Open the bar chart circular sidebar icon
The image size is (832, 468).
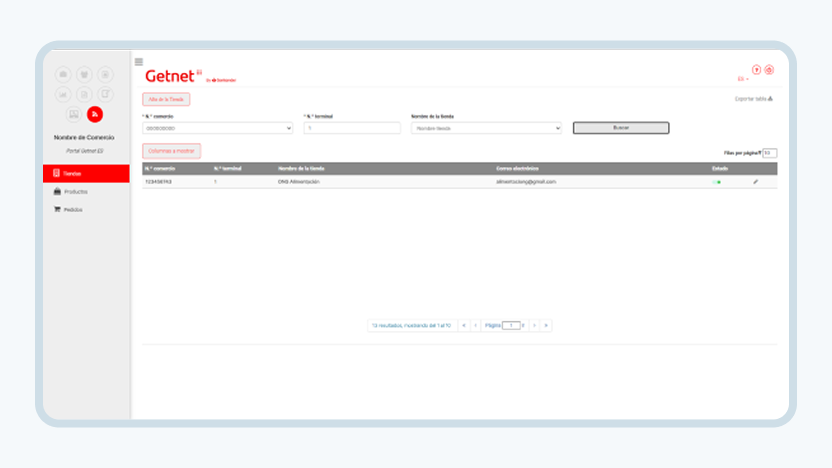pos(63,94)
